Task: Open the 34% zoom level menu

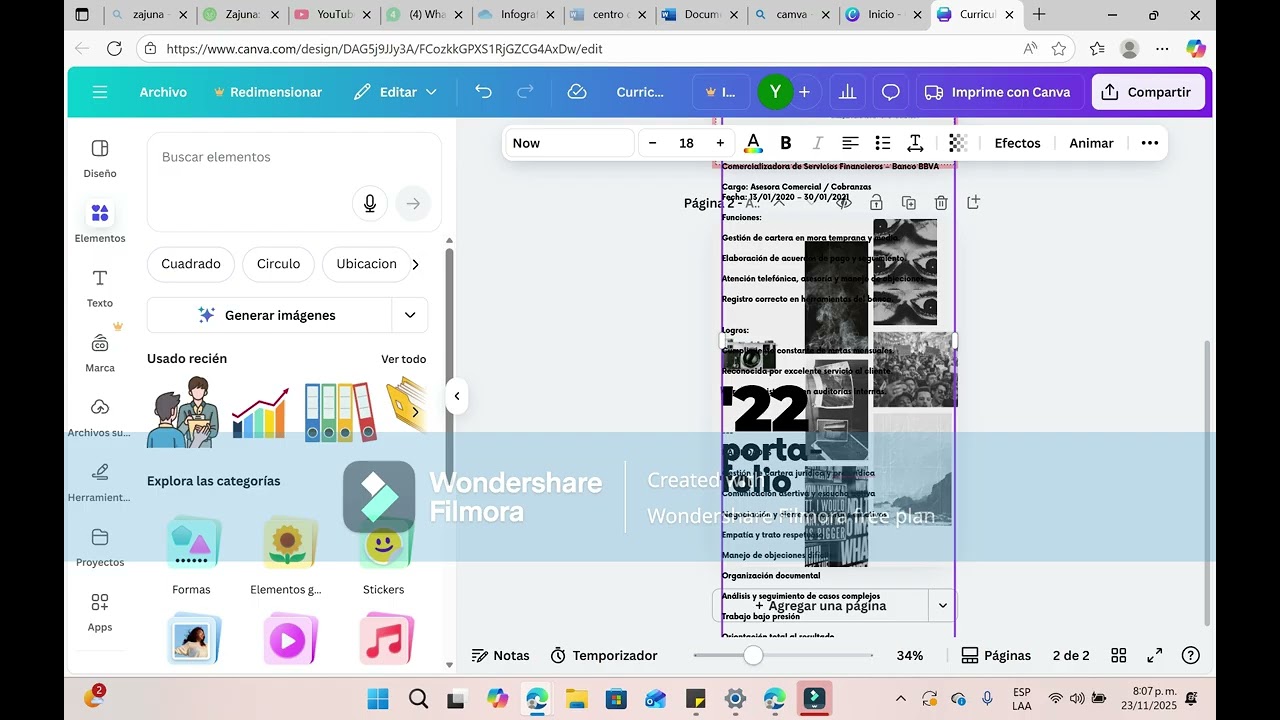Action: (x=910, y=656)
